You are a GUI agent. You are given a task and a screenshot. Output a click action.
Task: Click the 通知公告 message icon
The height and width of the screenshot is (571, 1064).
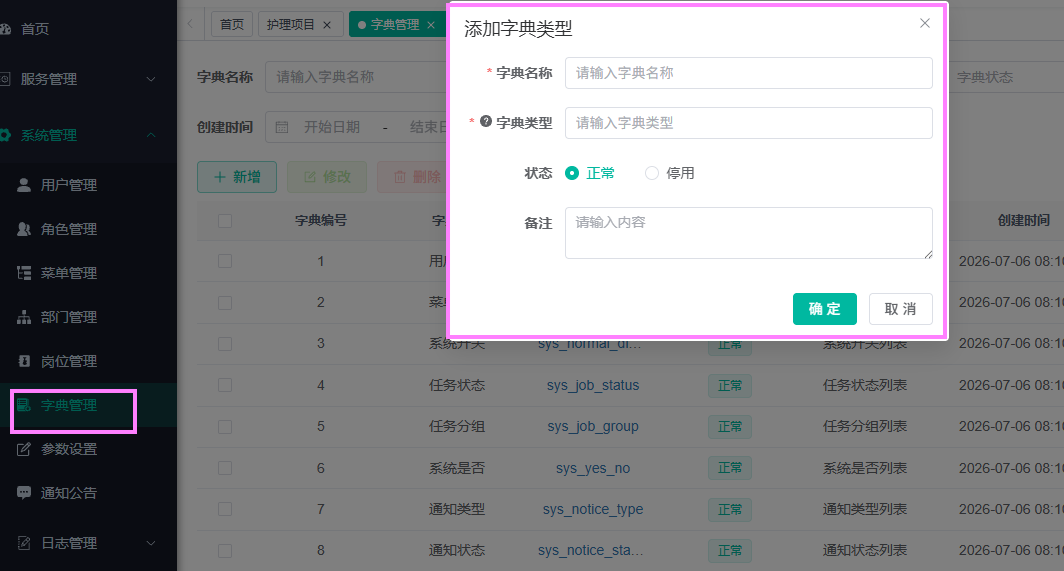tap(24, 493)
